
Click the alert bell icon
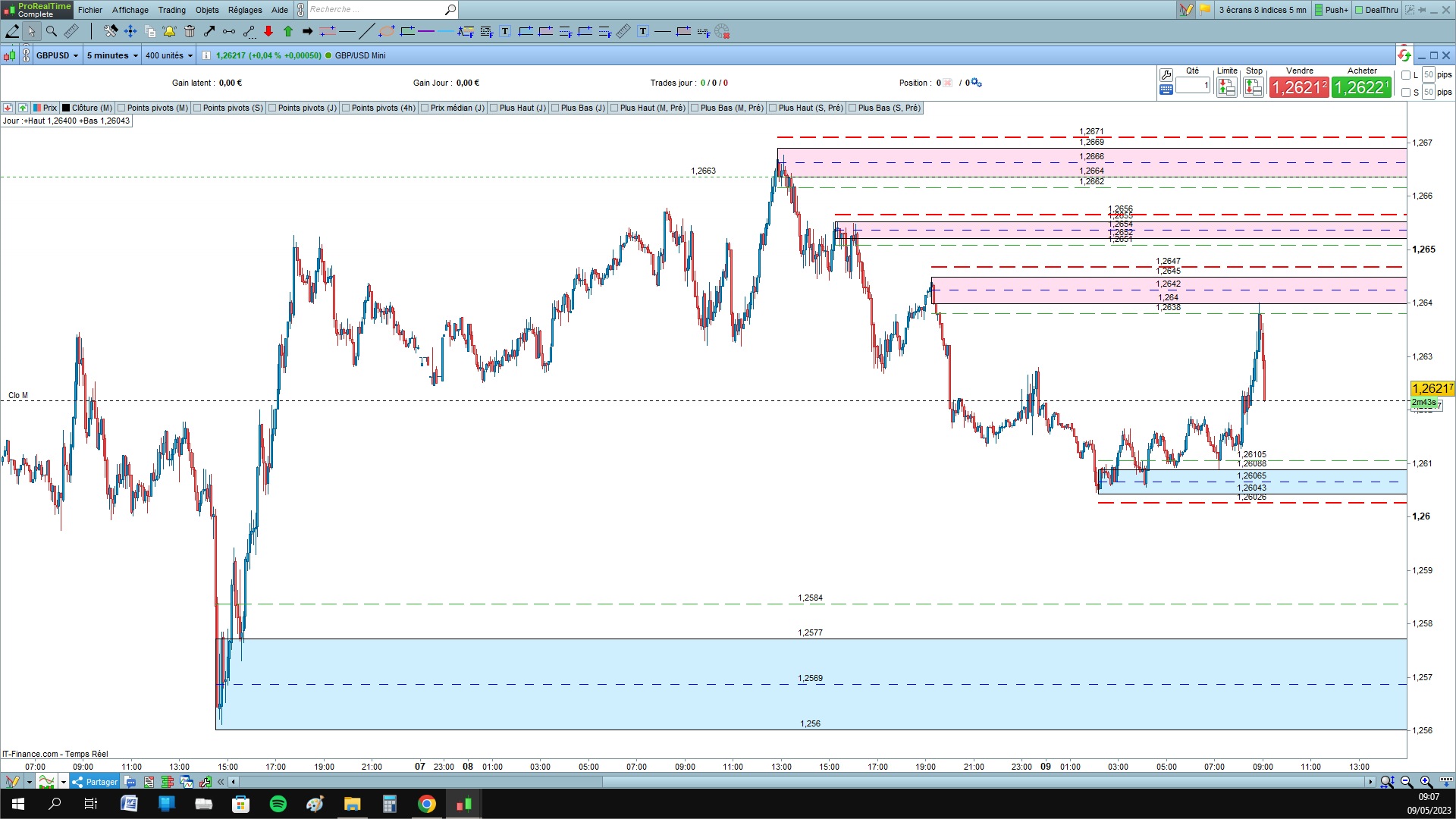pyautogui.click(x=169, y=31)
